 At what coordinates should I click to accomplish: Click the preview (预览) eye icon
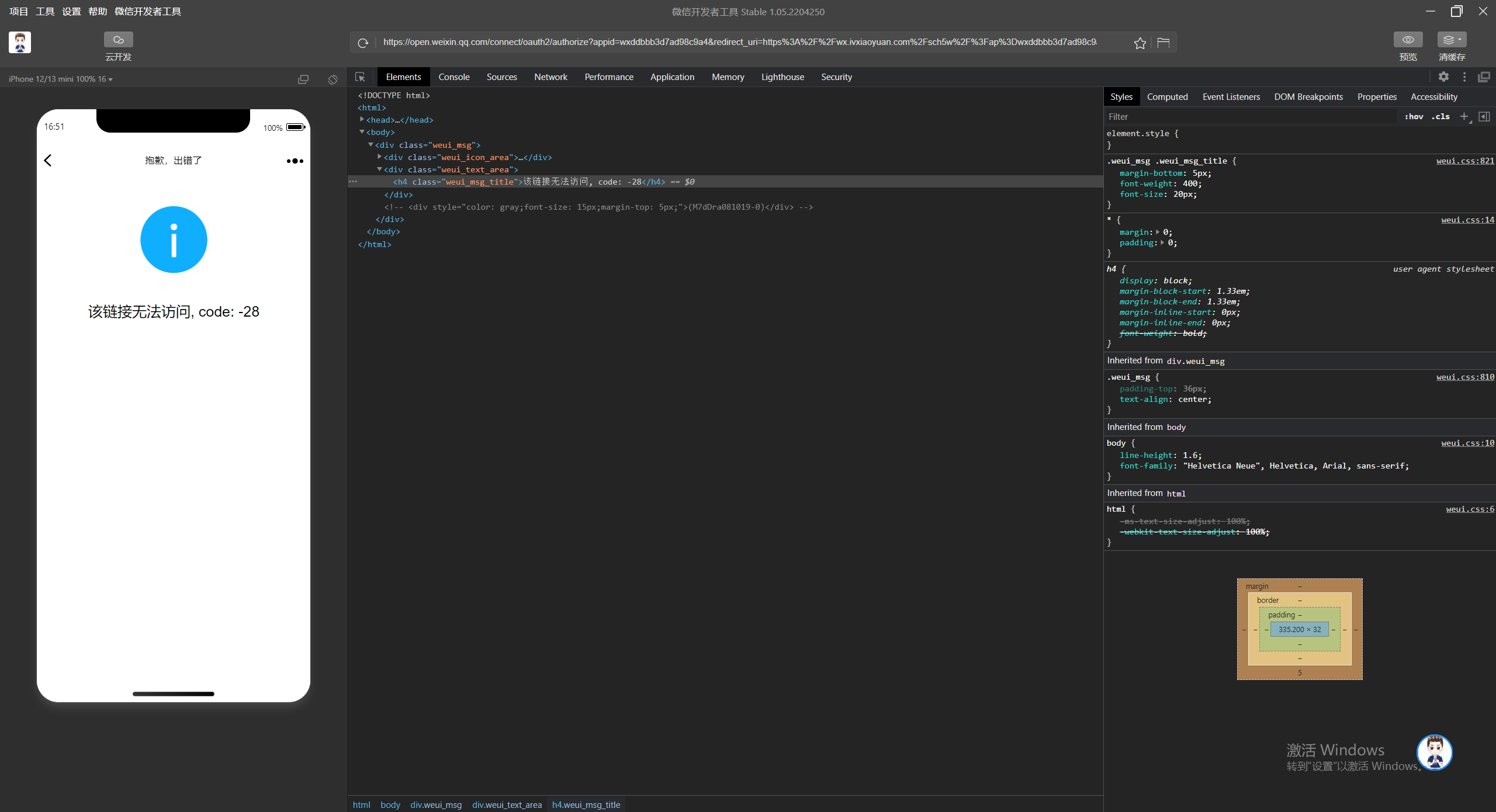tap(1408, 40)
